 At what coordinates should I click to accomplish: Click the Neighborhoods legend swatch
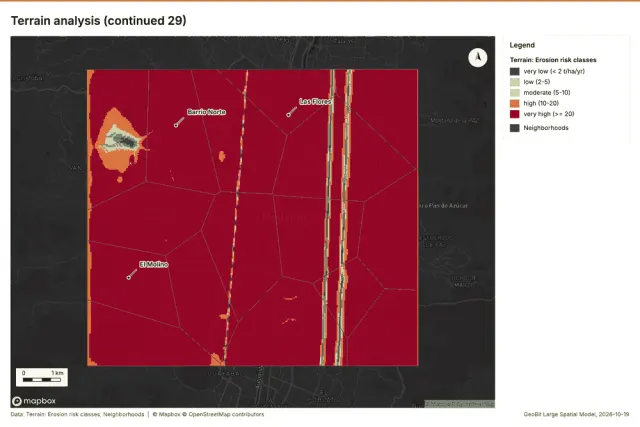[x=515, y=128]
